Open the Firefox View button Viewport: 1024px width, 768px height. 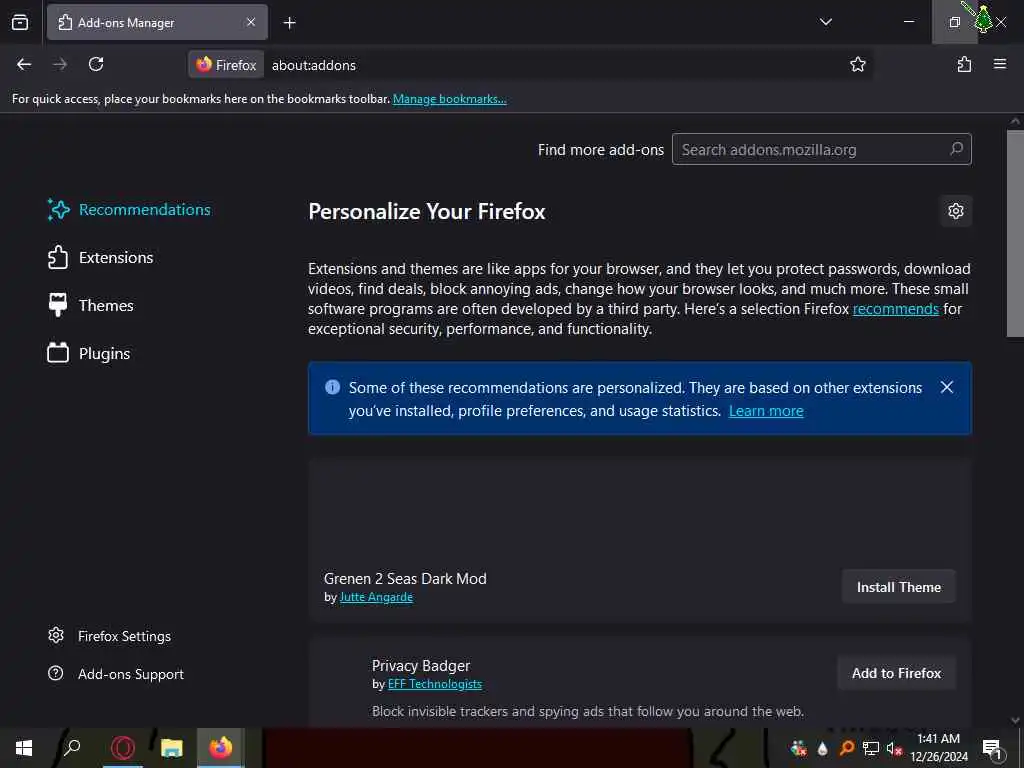[20, 22]
